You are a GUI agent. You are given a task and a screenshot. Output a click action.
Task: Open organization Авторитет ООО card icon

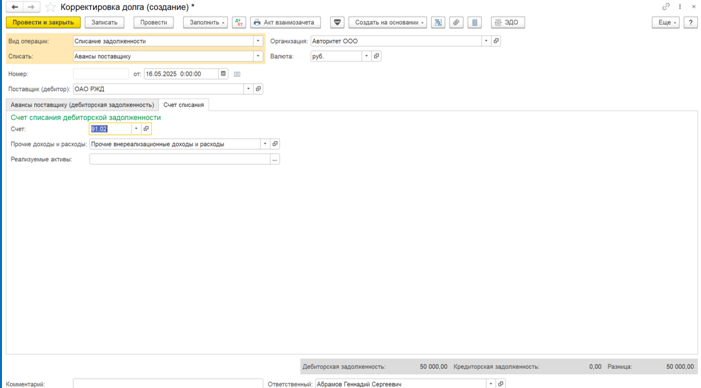click(x=496, y=41)
